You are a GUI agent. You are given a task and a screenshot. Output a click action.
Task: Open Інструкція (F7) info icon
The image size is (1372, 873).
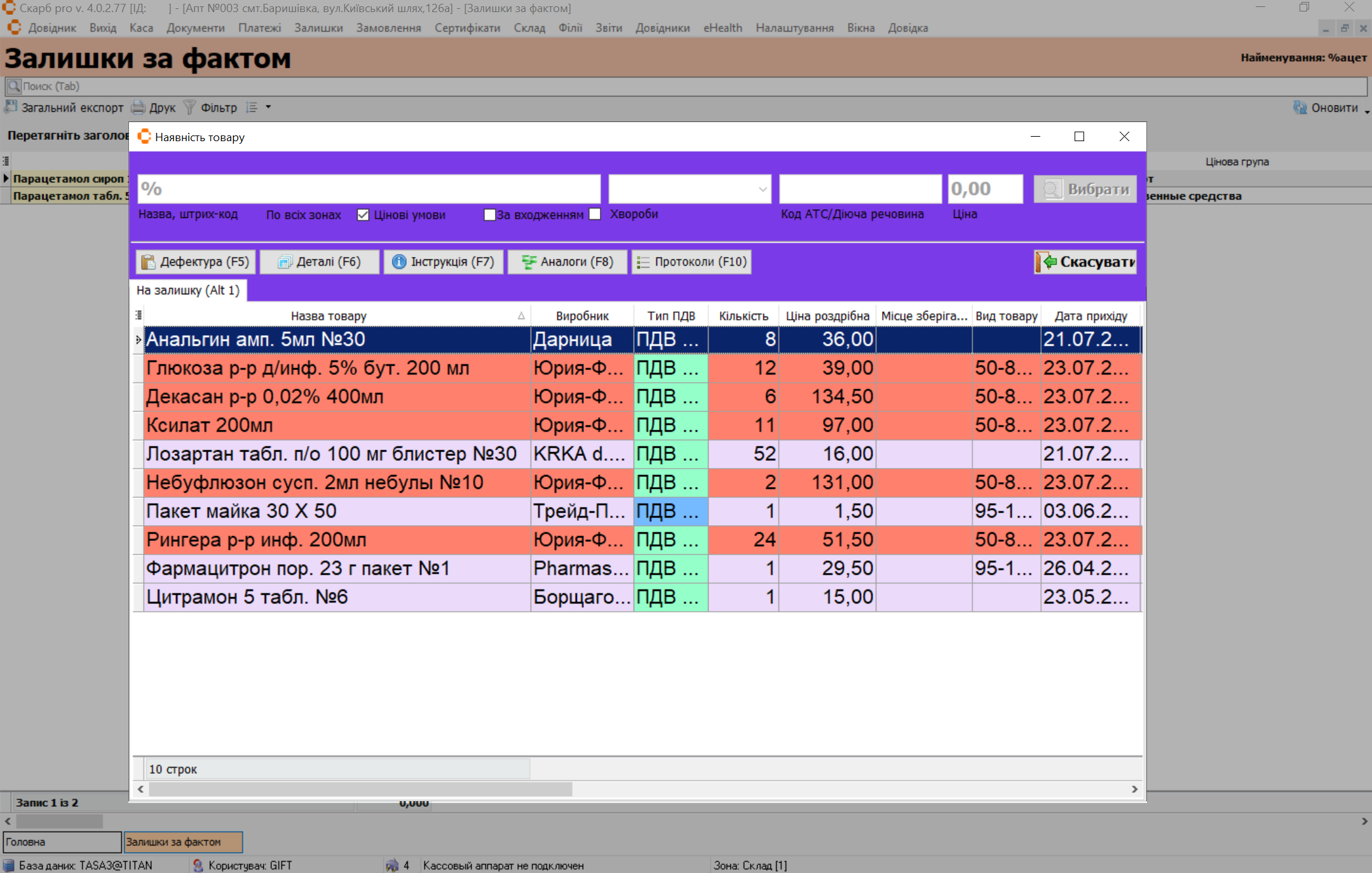(399, 262)
